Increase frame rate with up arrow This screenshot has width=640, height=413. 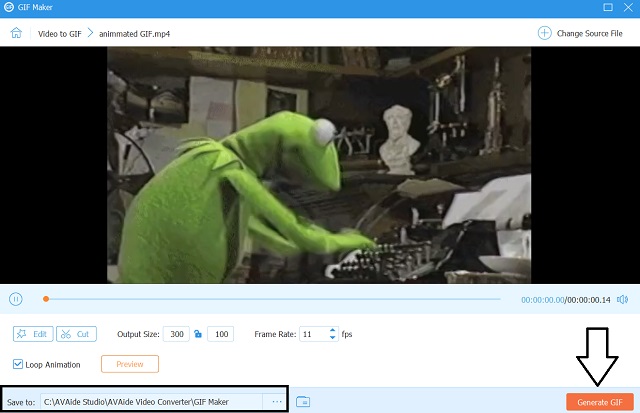[333, 330]
